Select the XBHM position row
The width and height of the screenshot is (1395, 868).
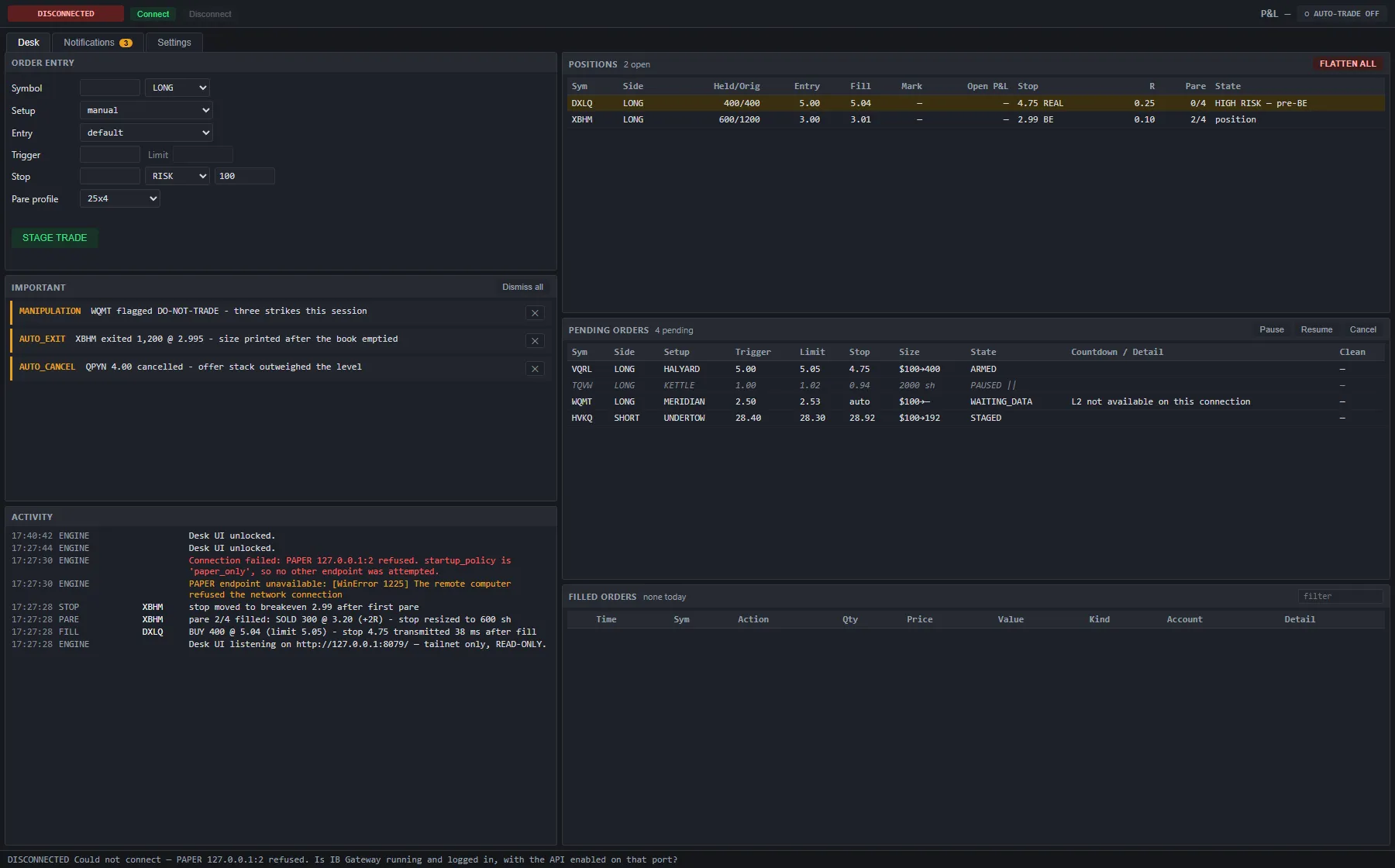[x=976, y=119]
